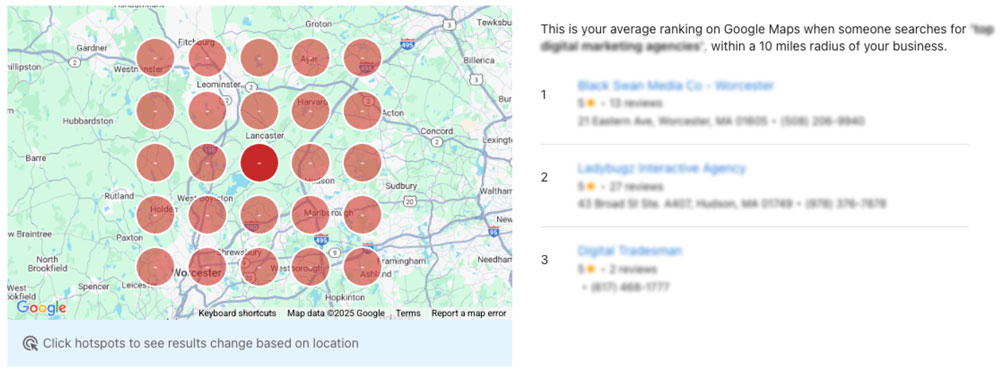This screenshot has height=377, width=1000.
Task: Click Report a map error
Action: click(x=469, y=313)
